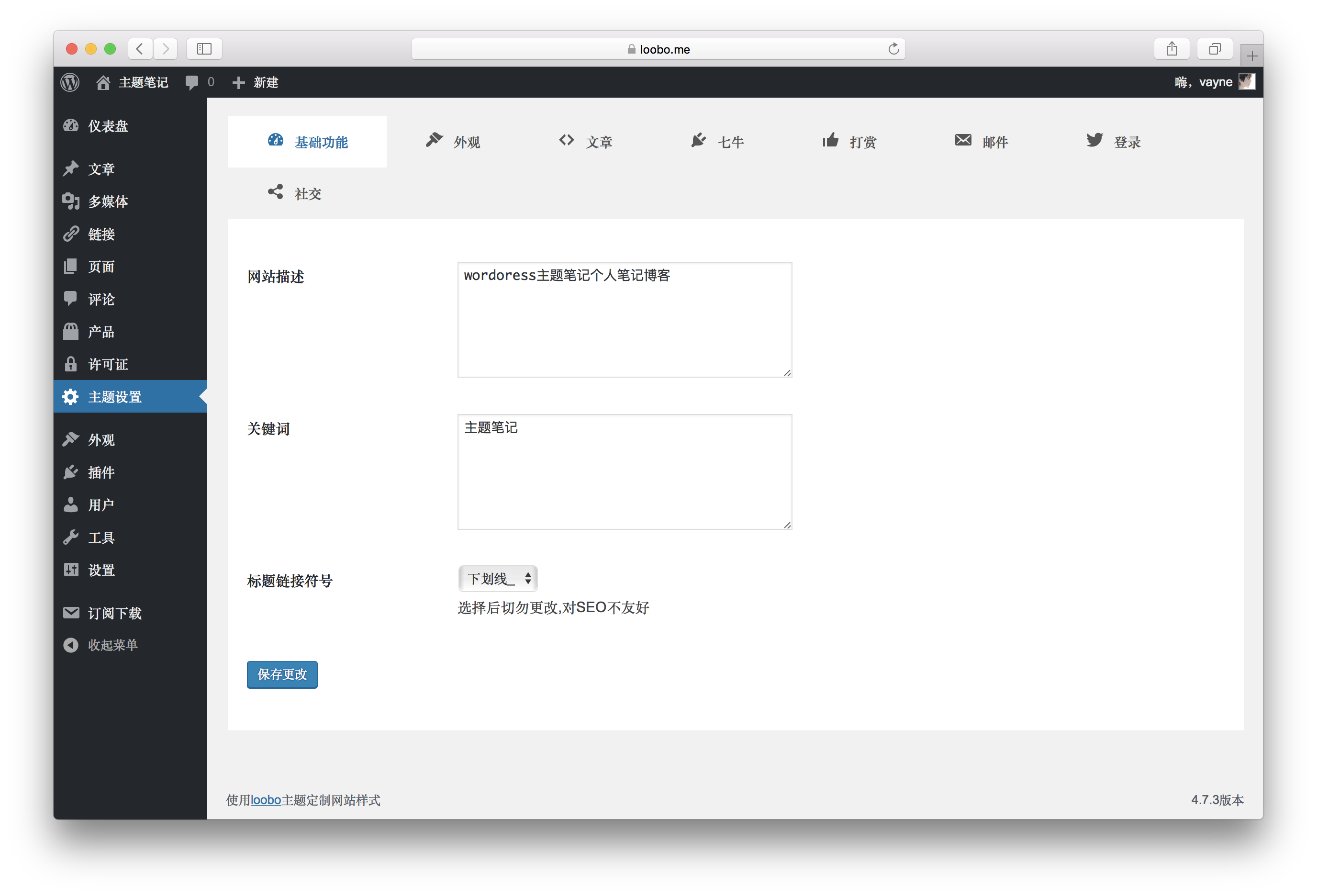Click the vayne user avatar

click(1246, 82)
